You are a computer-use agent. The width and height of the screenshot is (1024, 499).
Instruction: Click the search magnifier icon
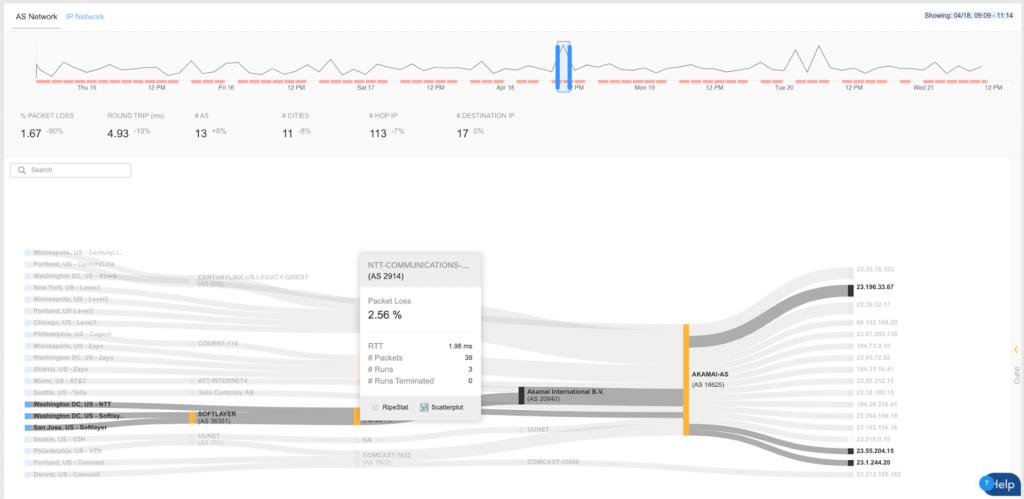(22, 170)
